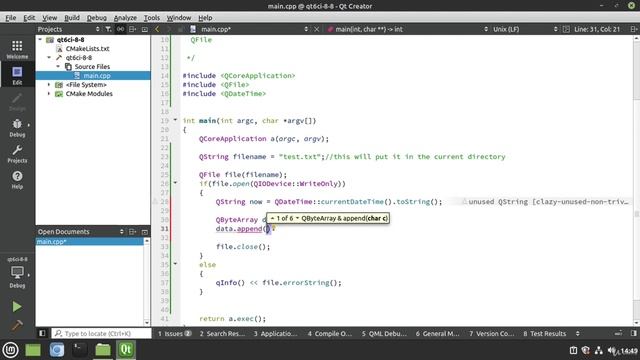This screenshot has width=640, height=360.
Task: Open the Linux Mint start menu
Action: [10, 350]
